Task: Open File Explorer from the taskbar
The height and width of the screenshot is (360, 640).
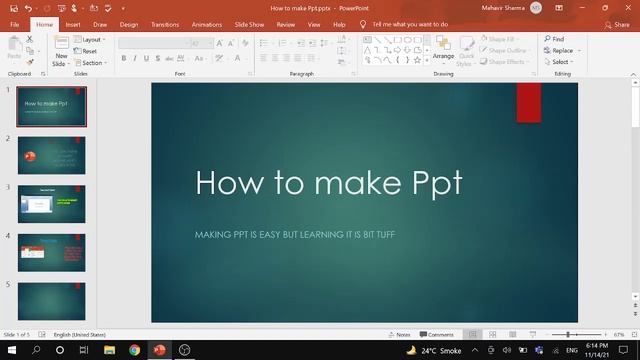Action: 109,350
